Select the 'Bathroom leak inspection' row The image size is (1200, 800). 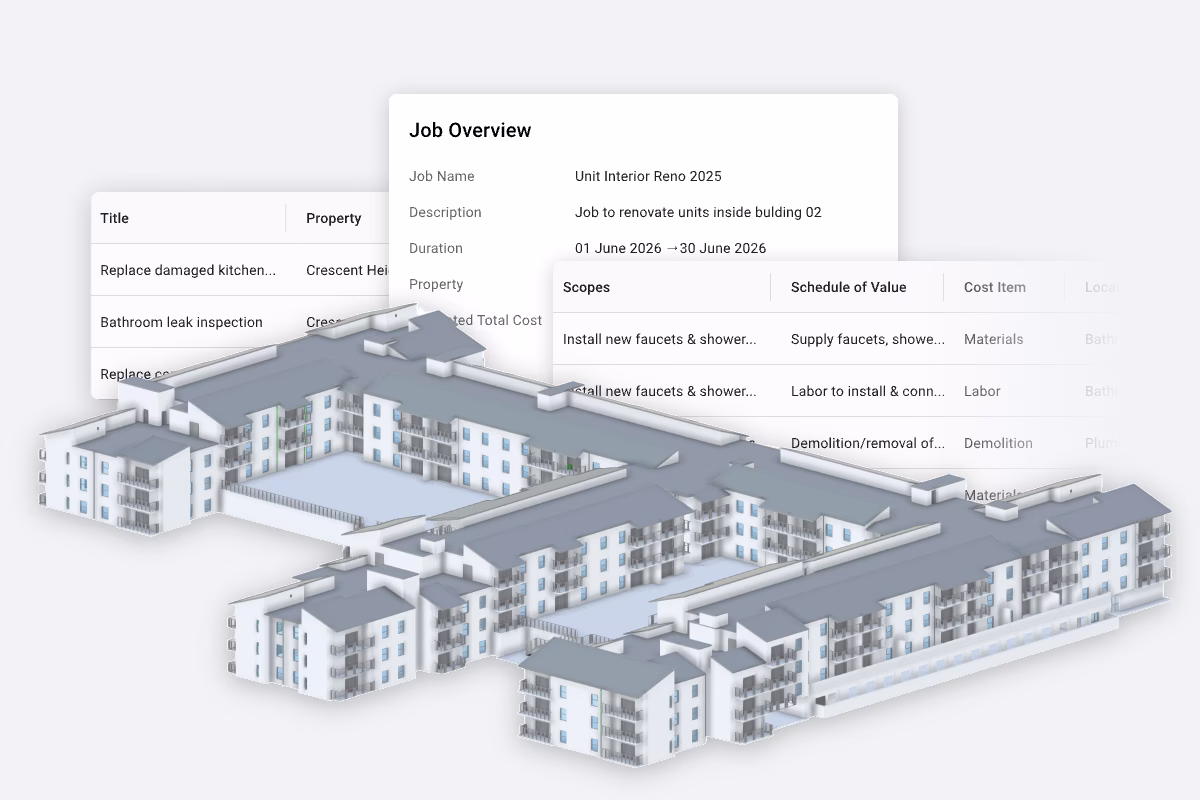coord(240,322)
